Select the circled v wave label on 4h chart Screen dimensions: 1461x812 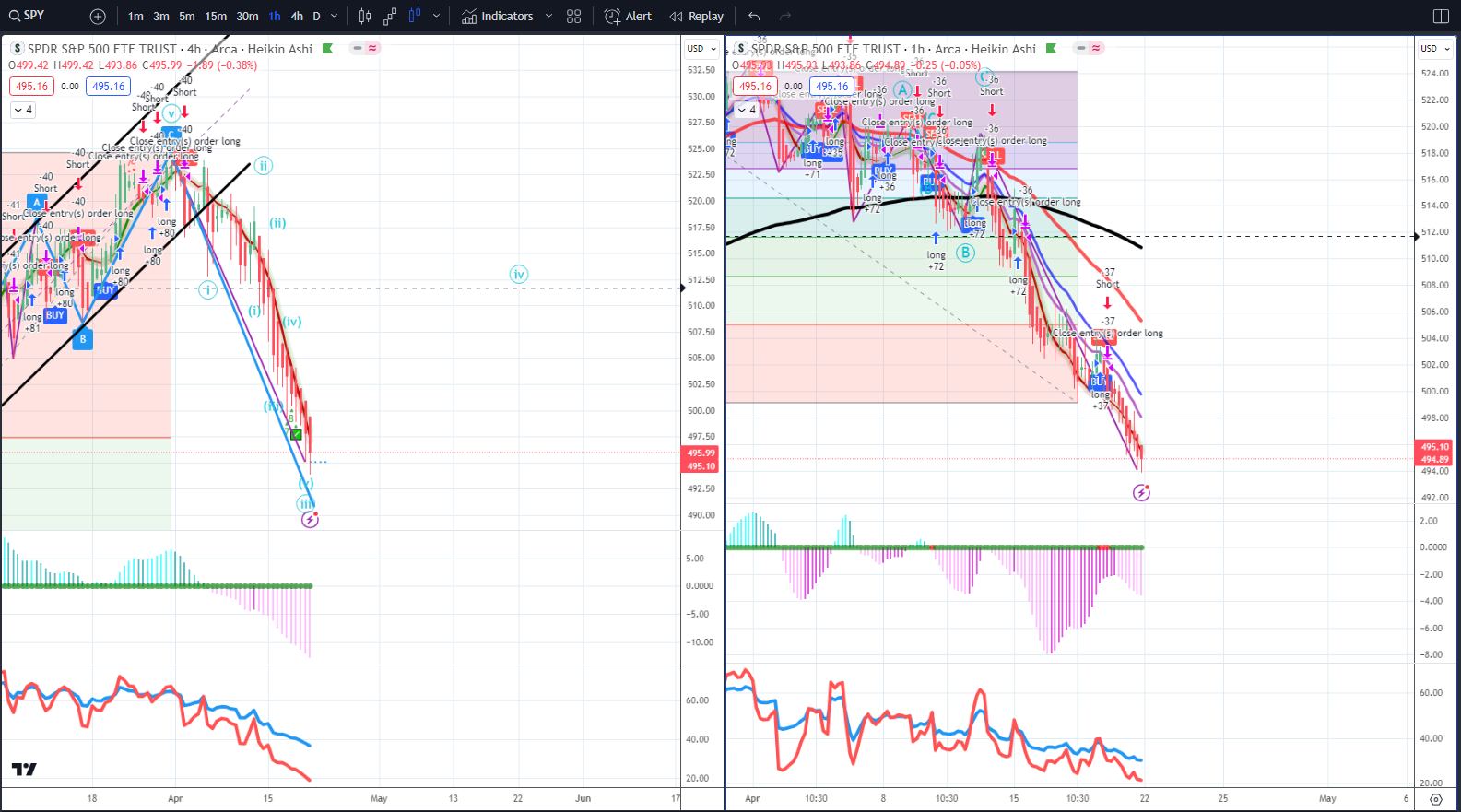[171, 114]
